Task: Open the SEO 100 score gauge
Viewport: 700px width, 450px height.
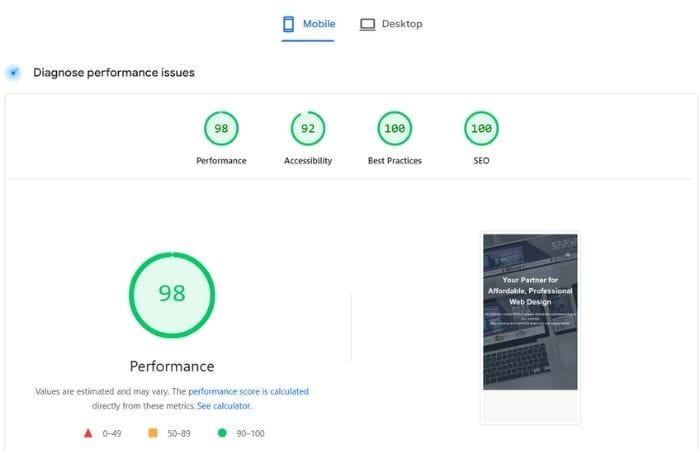Action: point(481,129)
